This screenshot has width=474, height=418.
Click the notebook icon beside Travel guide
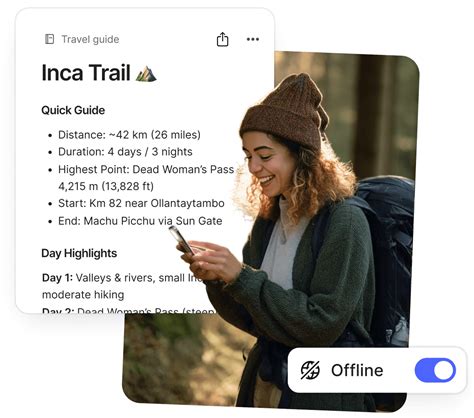click(x=49, y=39)
